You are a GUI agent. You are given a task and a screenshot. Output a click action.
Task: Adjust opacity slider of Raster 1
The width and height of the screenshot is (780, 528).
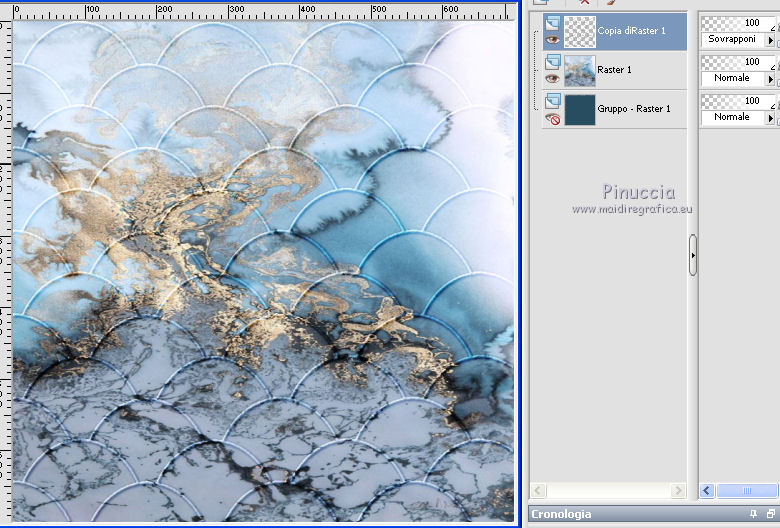[x=738, y=62]
